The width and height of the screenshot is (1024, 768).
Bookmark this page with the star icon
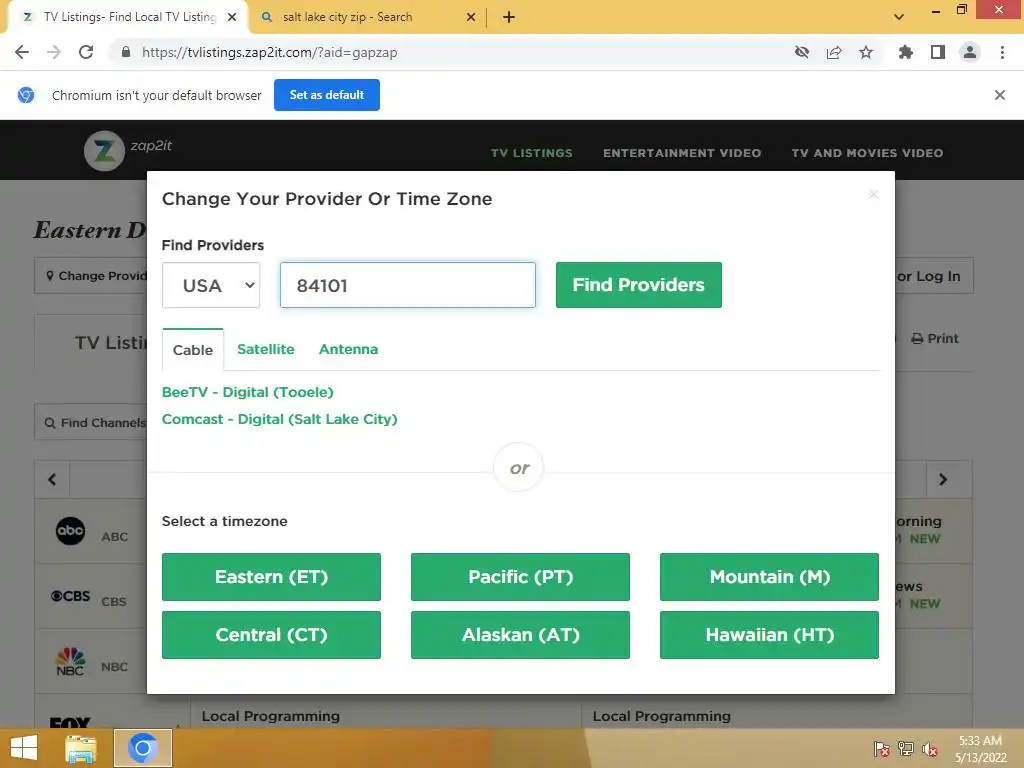click(x=865, y=52)
